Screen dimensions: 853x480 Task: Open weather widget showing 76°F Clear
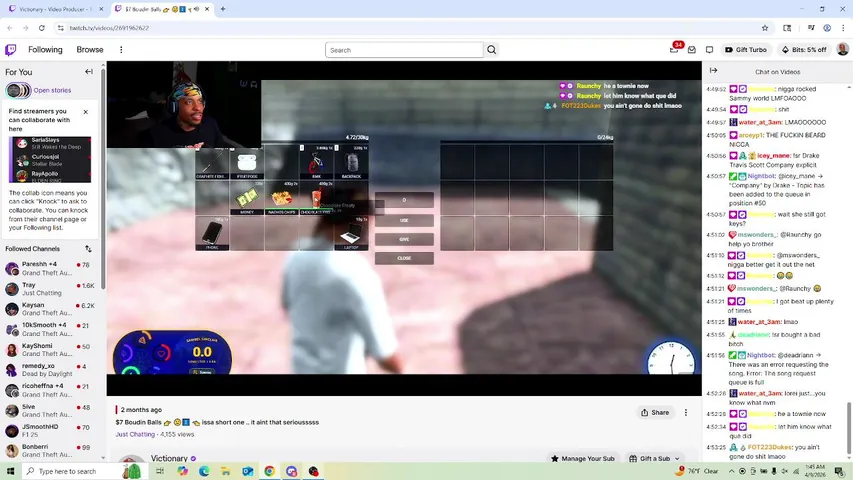point(699,471)
